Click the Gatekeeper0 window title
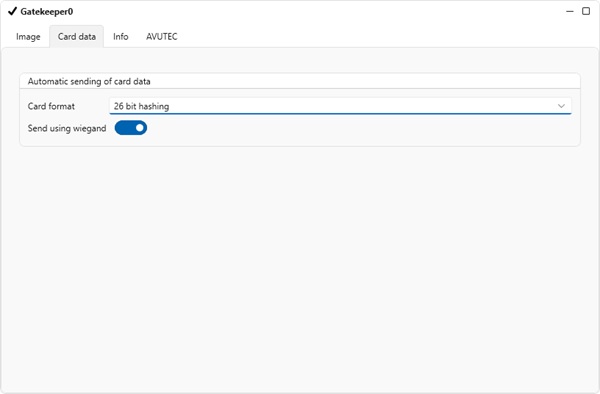The width and height of the screenshot is (600, 394). [x=47, y=11]
